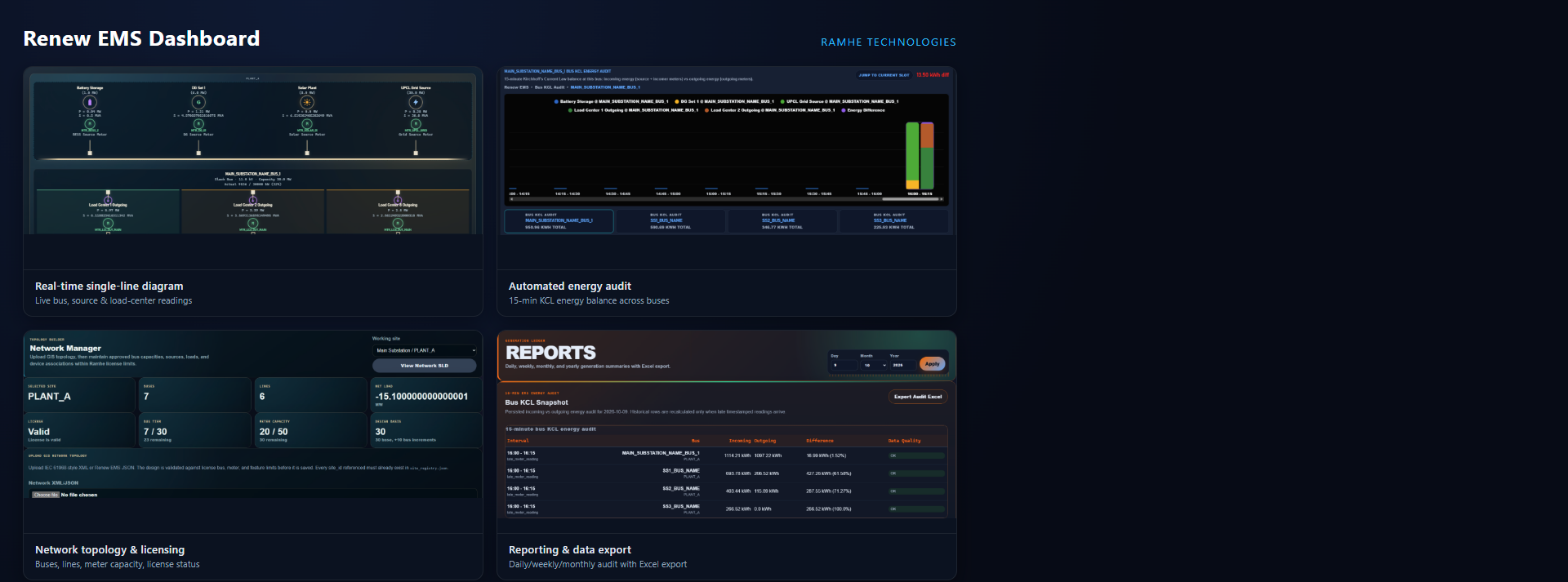This screenshot has width=1568, height=582.
Task: Toggle Battery Storage legend dot in chart
Action: click(556, 101)
